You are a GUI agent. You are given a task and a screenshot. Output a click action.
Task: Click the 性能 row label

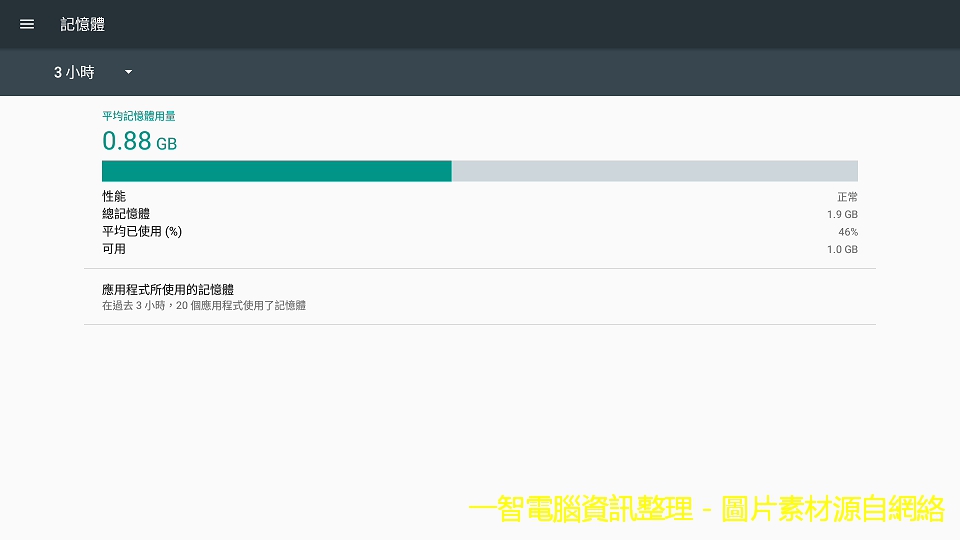pyautogui.click(x=114, y=196)
